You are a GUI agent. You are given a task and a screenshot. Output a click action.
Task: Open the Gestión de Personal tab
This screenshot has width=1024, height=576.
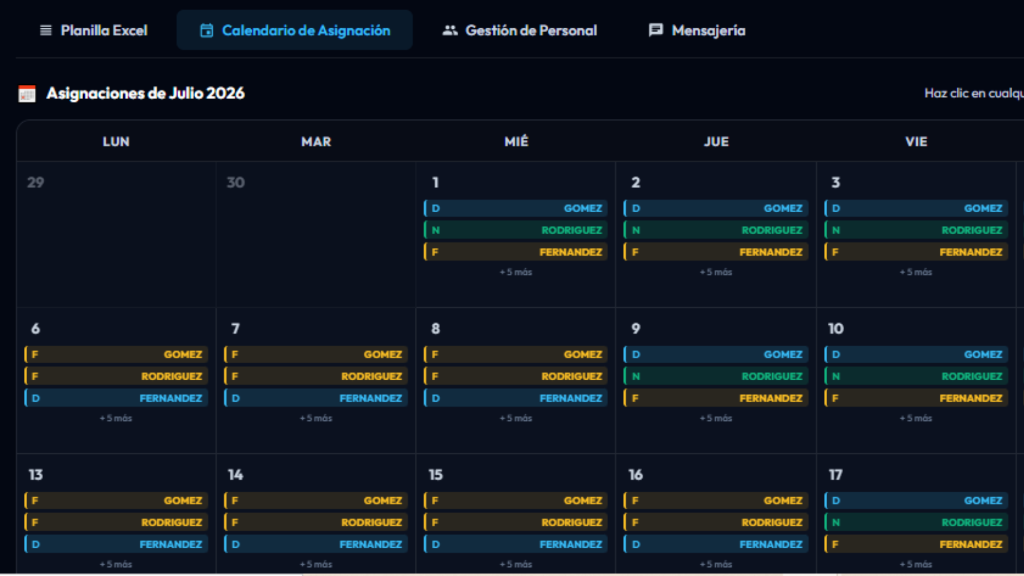520,31
